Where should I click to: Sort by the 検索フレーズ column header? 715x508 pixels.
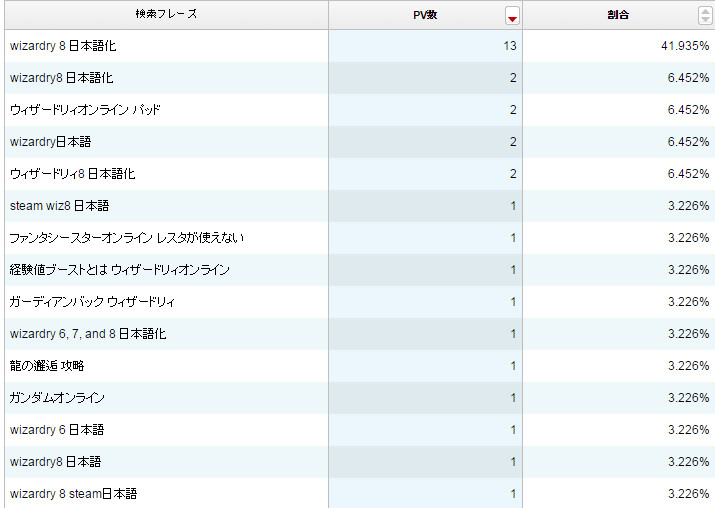coord(166,14)
